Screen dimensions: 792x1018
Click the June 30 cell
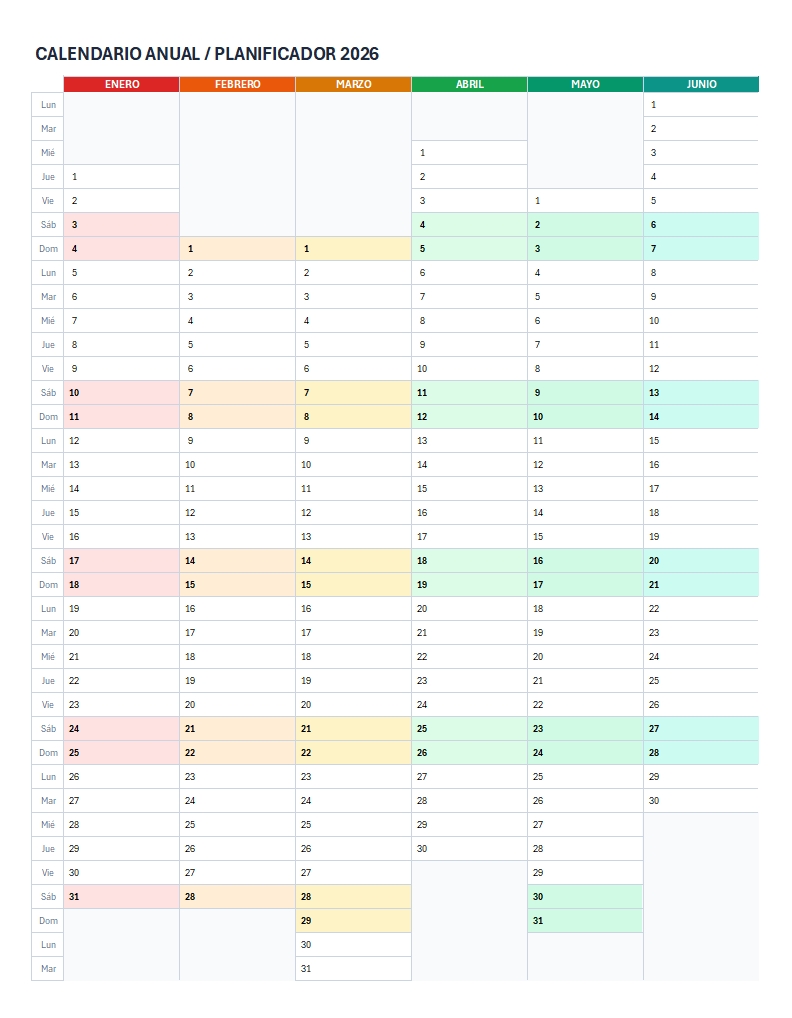701,801
